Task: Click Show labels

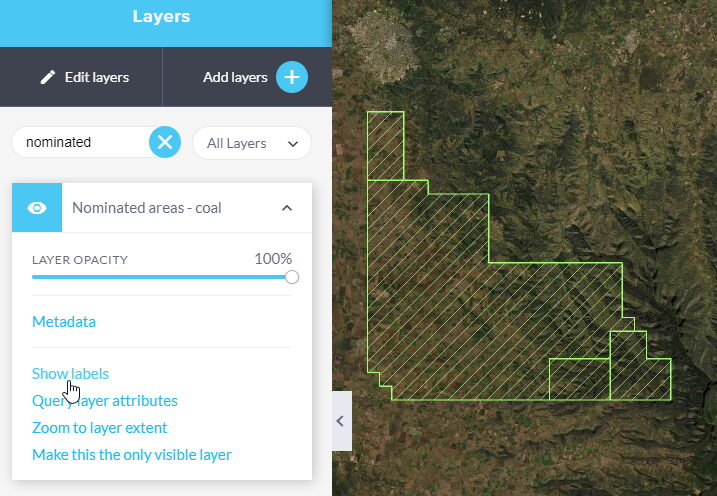Action: tap(70, 374)
